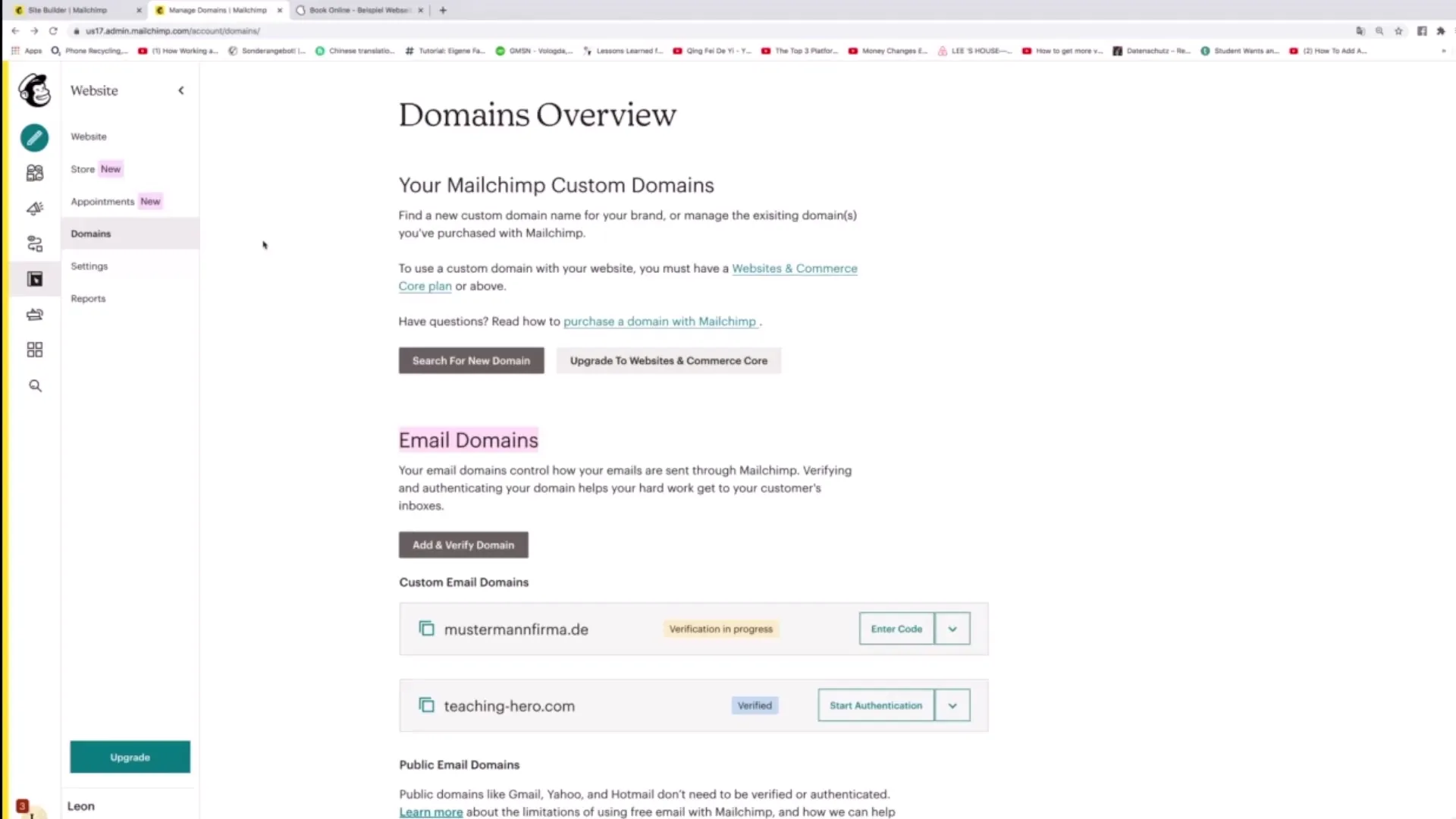
Task: Click the Email Domains heading
Action: [469, 441]
